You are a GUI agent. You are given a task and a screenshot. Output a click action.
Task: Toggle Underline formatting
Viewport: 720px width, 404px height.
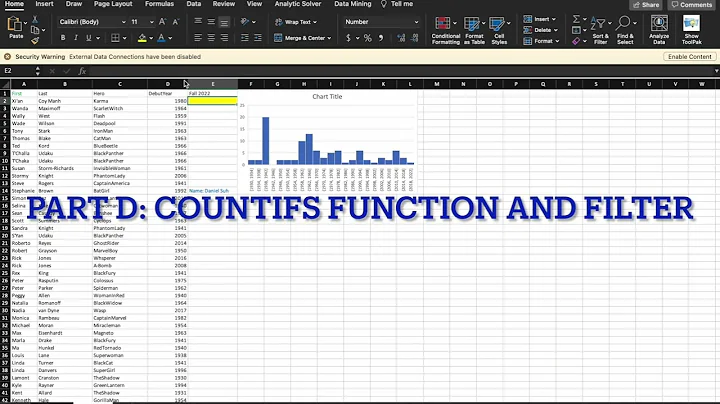click(x=89, y=38)
